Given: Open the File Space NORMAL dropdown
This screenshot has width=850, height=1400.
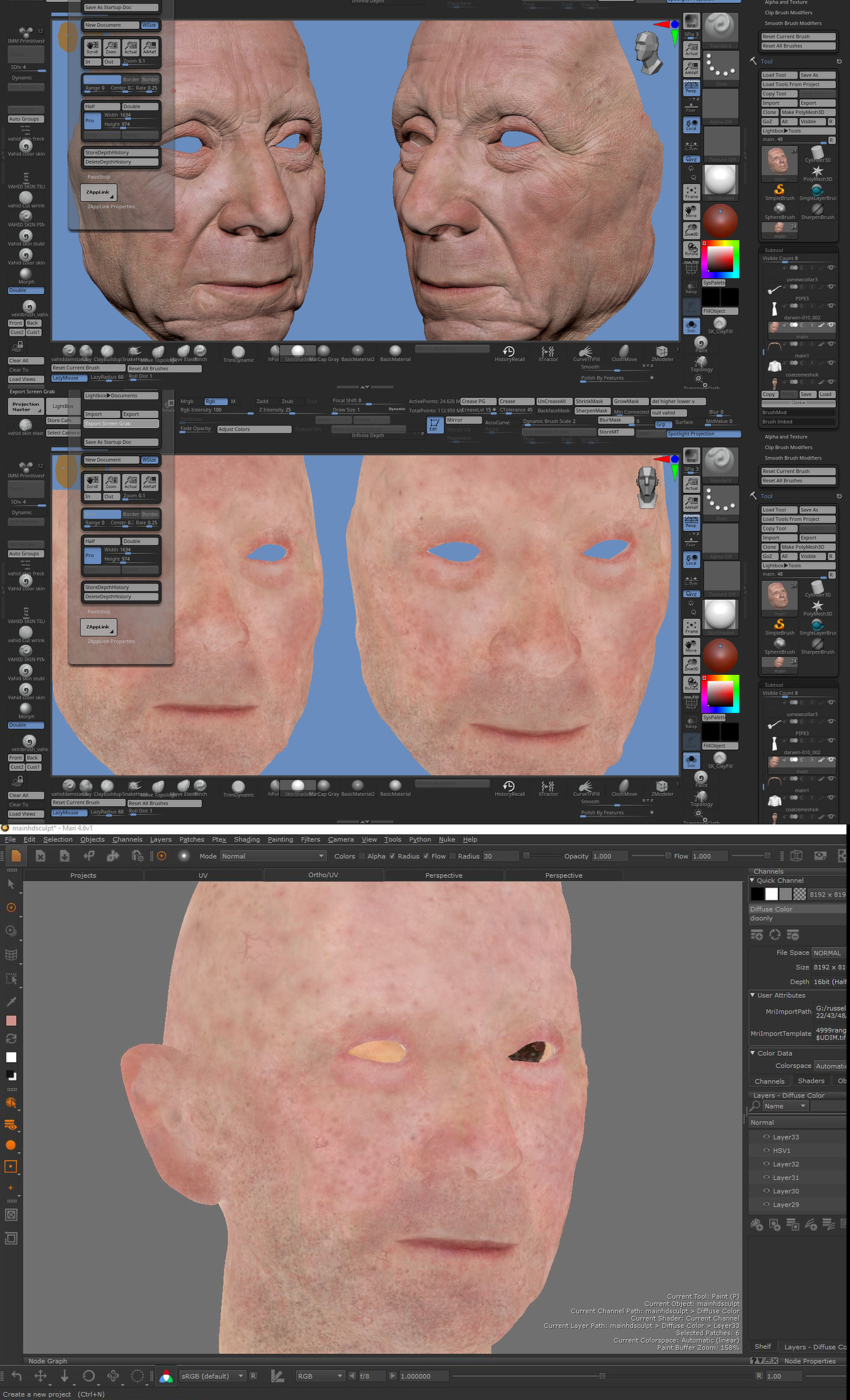Looking at the screenshot, I should 829,952.
